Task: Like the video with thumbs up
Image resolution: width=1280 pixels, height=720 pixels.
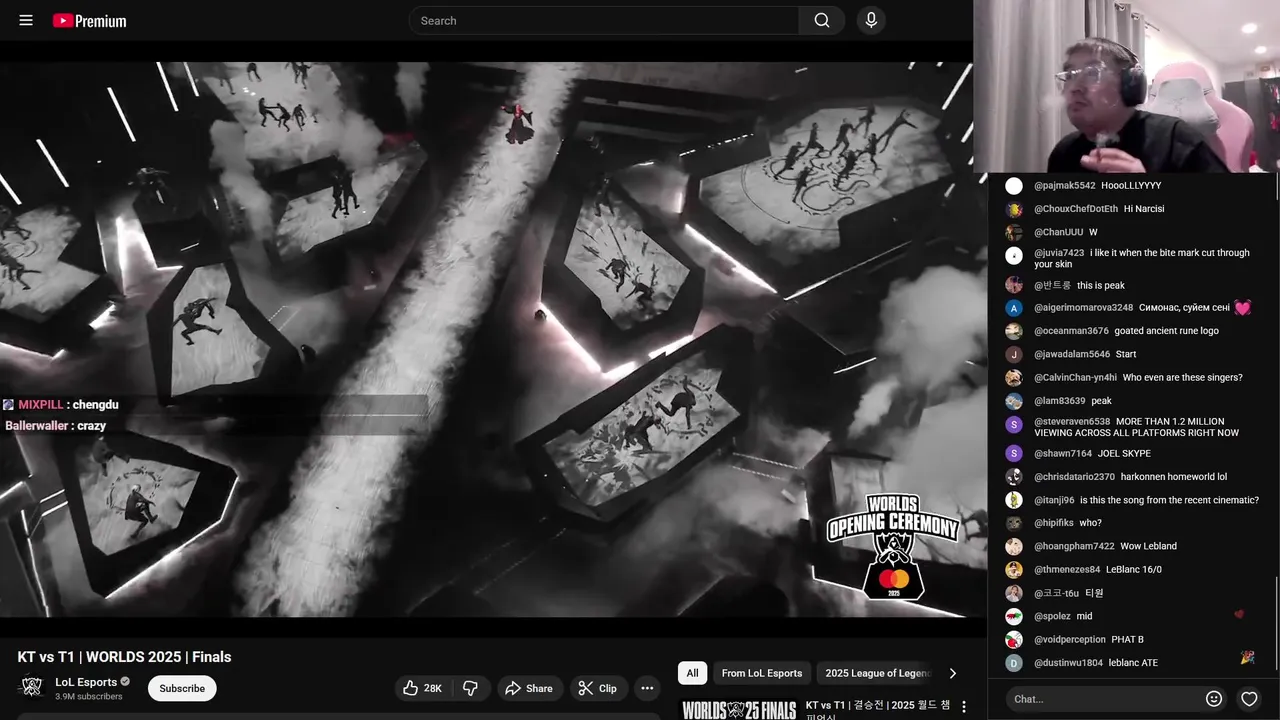Action: coord(422,688)
